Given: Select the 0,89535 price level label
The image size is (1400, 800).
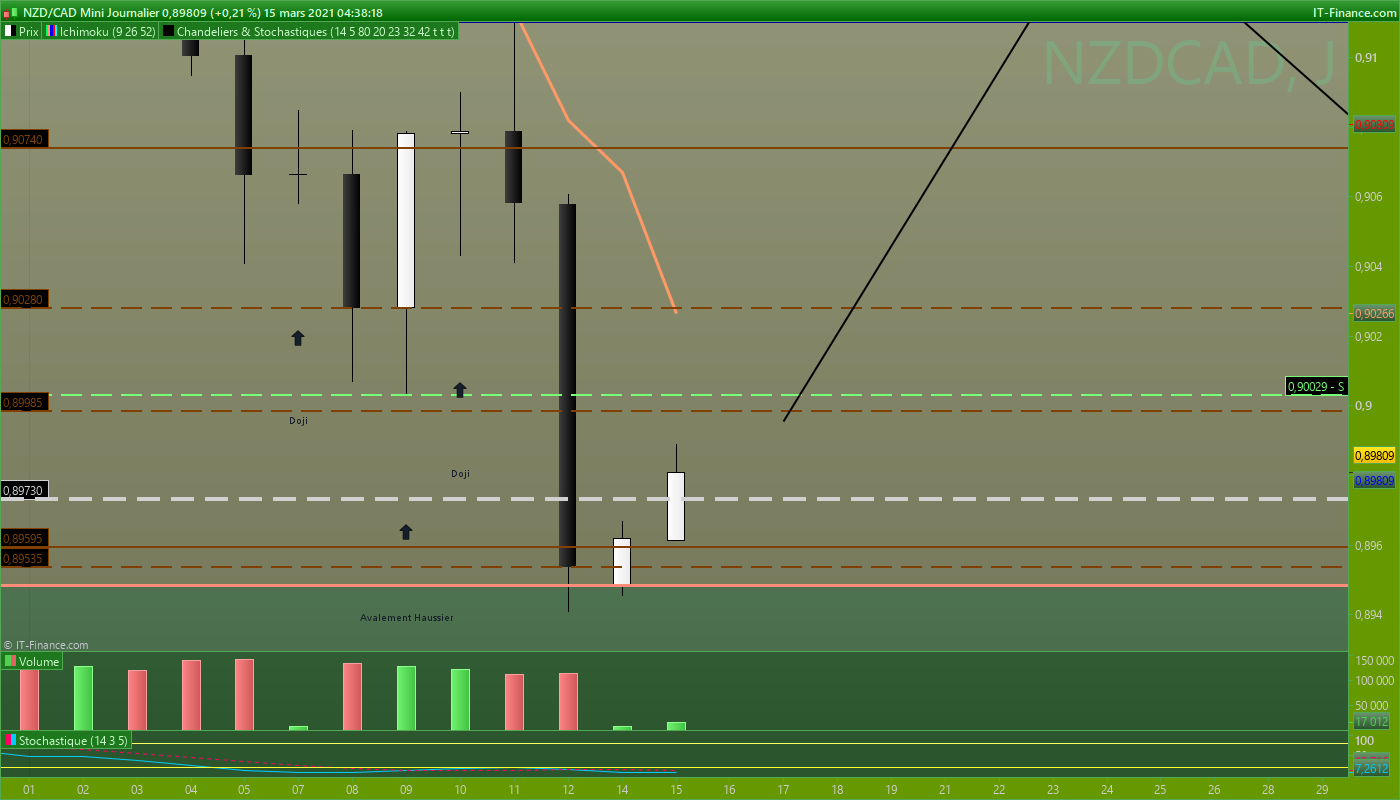Looking at the screenshot, I should click(23, 558).
